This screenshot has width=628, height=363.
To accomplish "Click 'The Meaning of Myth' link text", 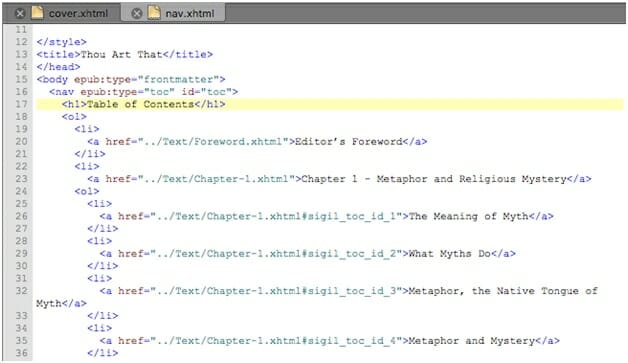I will [469, 216].
